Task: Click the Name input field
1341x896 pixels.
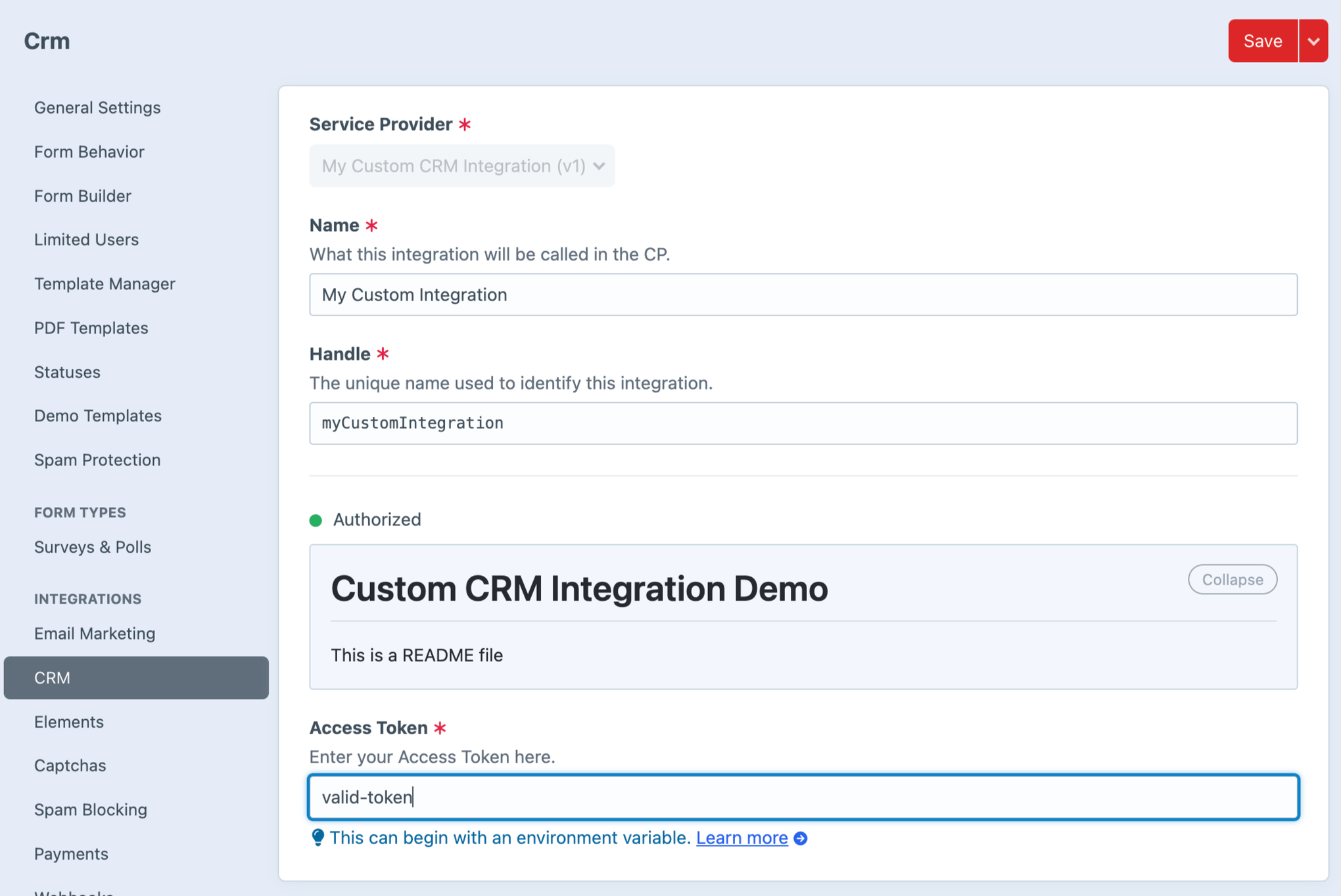Action: (802, 295)
